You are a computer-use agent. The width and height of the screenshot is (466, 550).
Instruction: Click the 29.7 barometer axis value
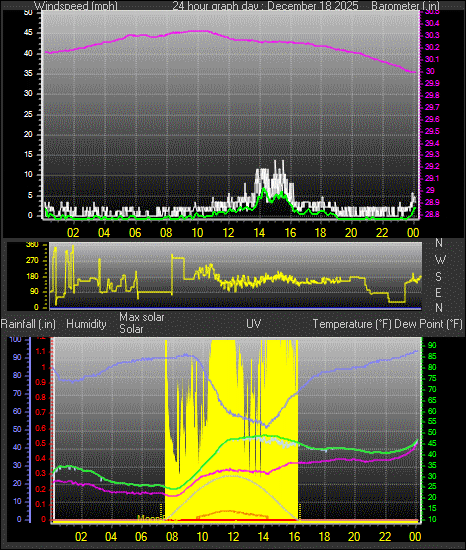point(432,107)
